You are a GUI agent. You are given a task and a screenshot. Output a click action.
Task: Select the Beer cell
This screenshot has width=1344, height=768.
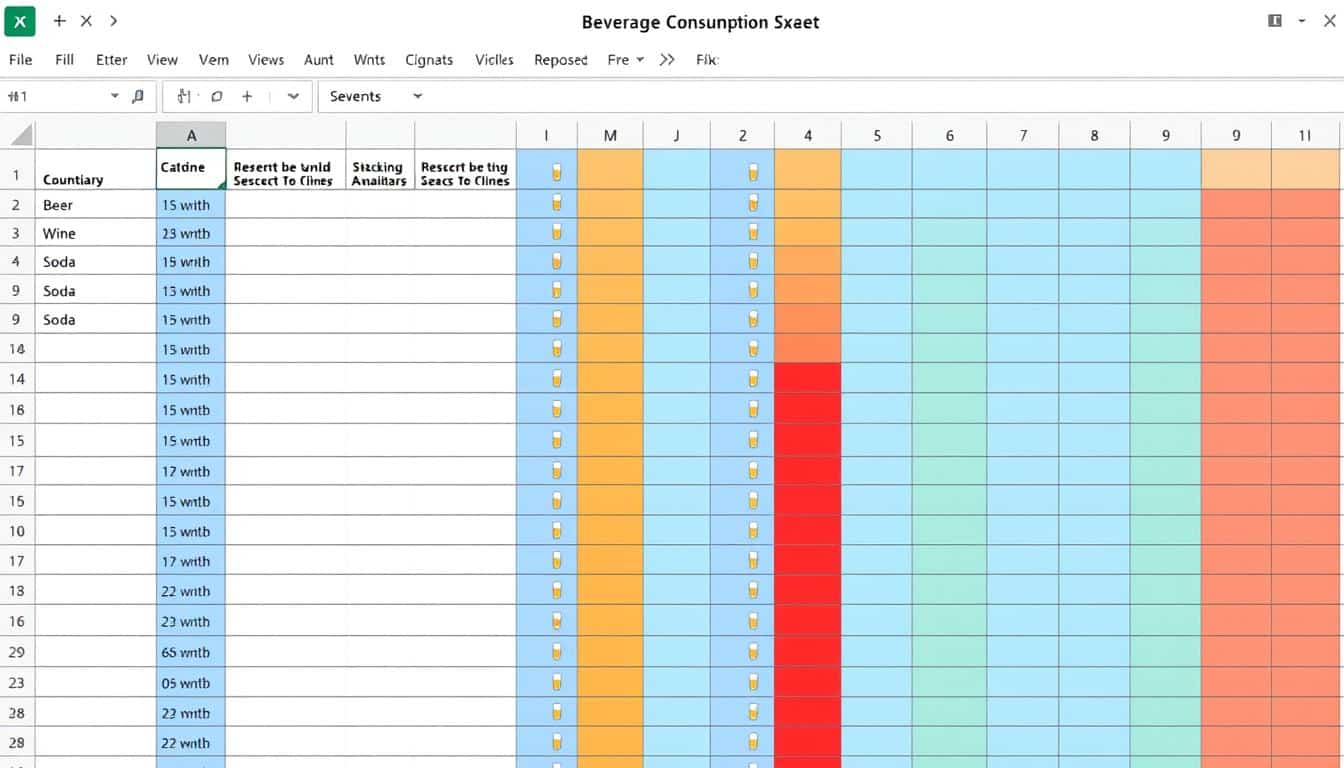(95, 204)
